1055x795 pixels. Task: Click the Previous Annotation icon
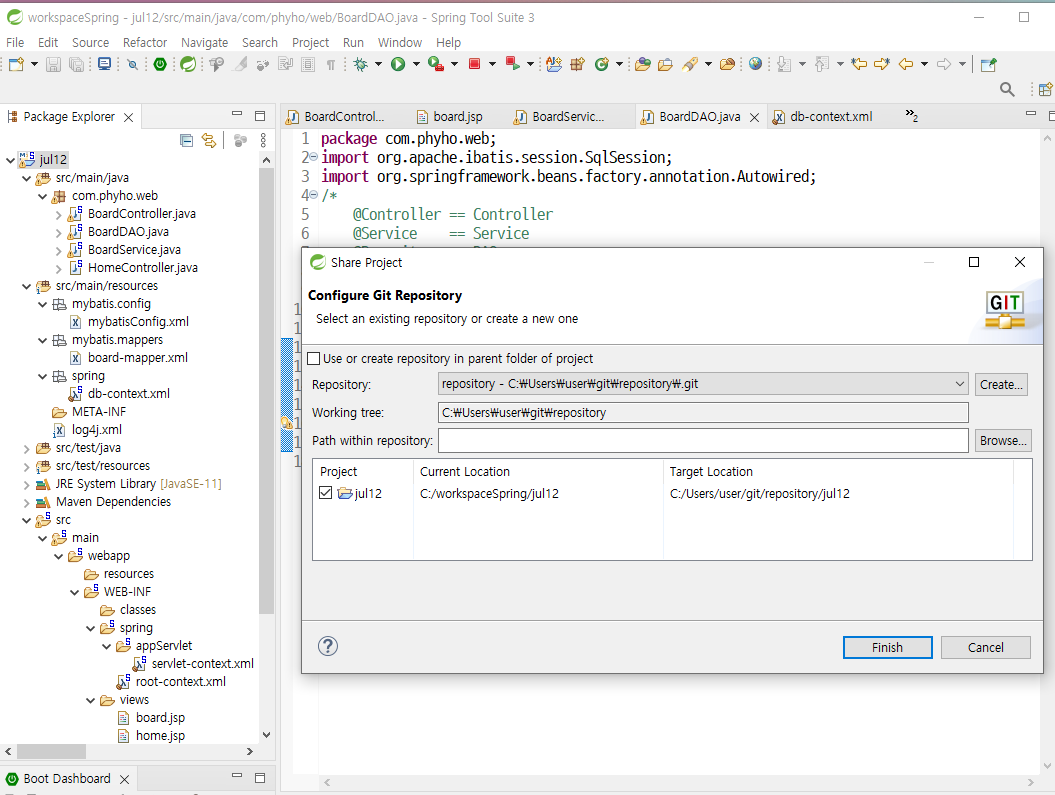point(822,65)
